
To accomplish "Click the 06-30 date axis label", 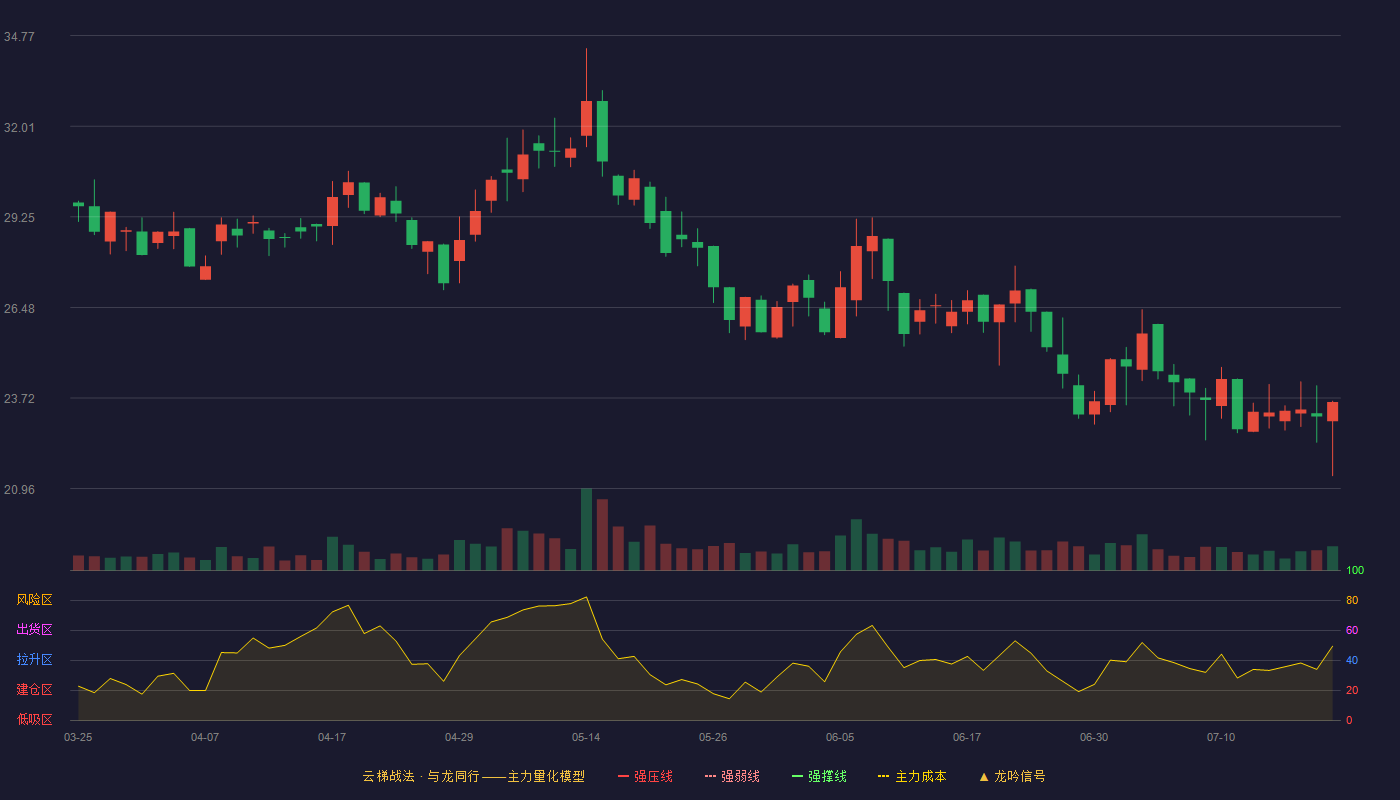I will (x=1094, y=737).
